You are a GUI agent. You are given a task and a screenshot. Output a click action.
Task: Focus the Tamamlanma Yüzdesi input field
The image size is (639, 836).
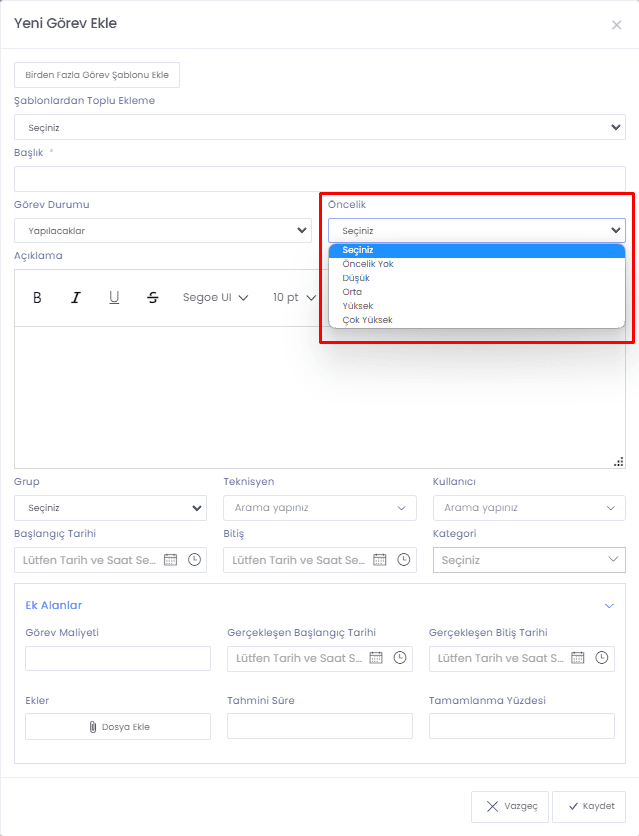(x=522, y=726)
